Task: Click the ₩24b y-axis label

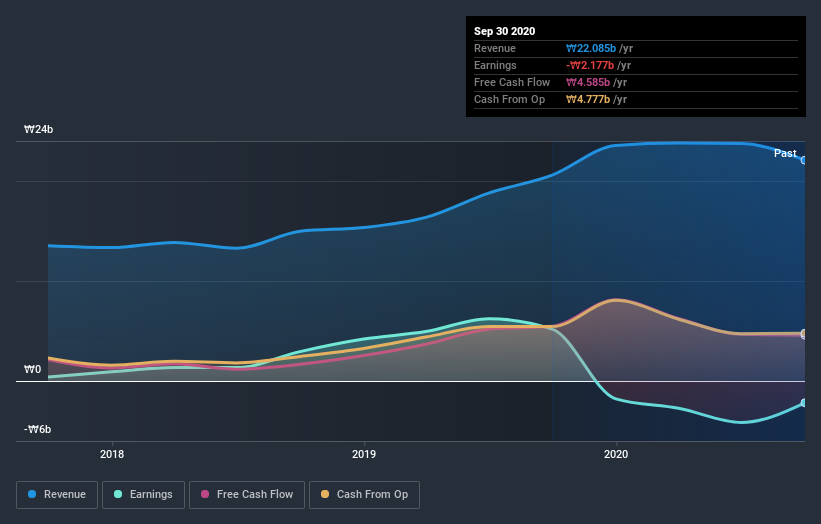Action: 38,129
